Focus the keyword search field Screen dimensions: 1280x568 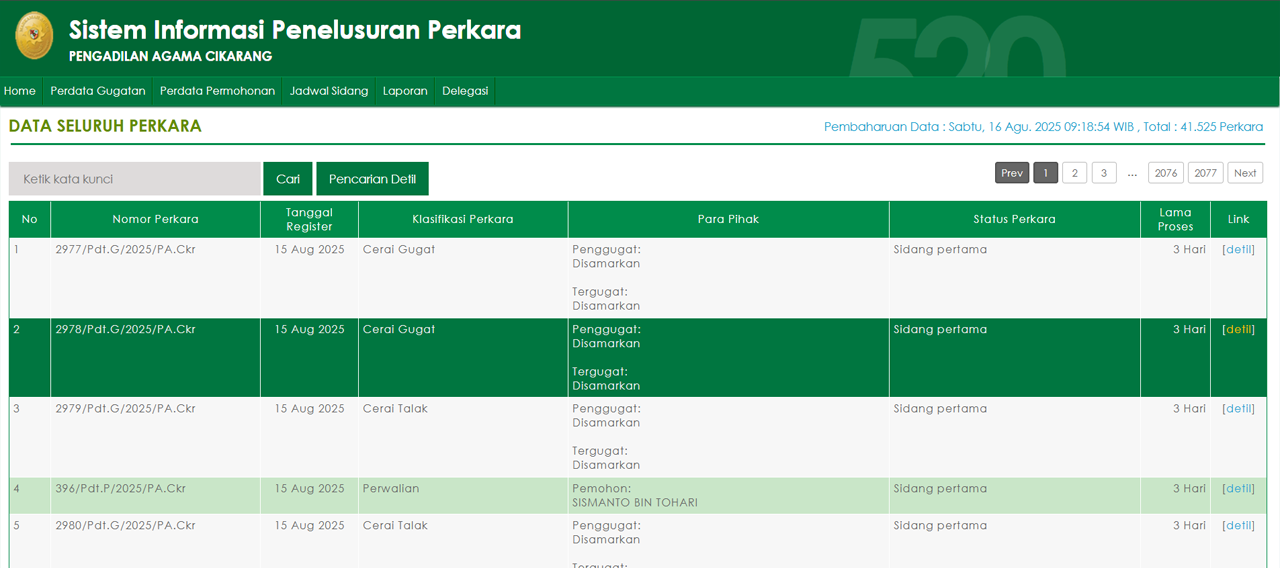135,179
